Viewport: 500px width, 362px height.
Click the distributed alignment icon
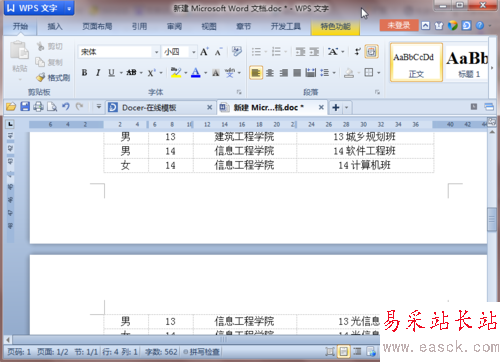[311, 72]
